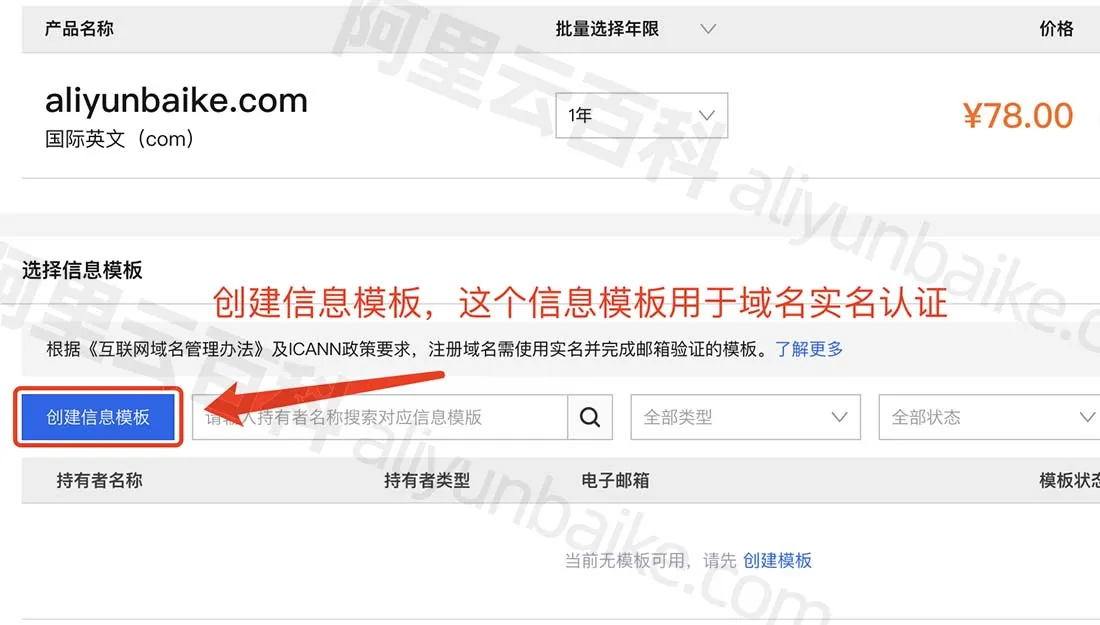1100x625 pixels.
Task: Click the 创建模板 link in the empty list
Action: point(777,560)
